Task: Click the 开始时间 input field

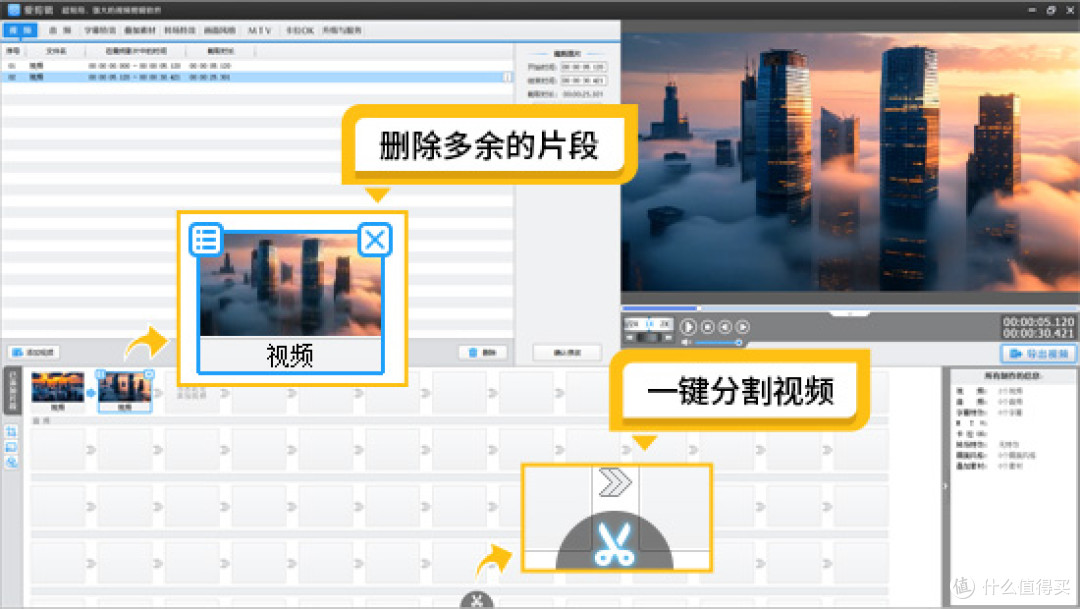Action: [583, 67]
